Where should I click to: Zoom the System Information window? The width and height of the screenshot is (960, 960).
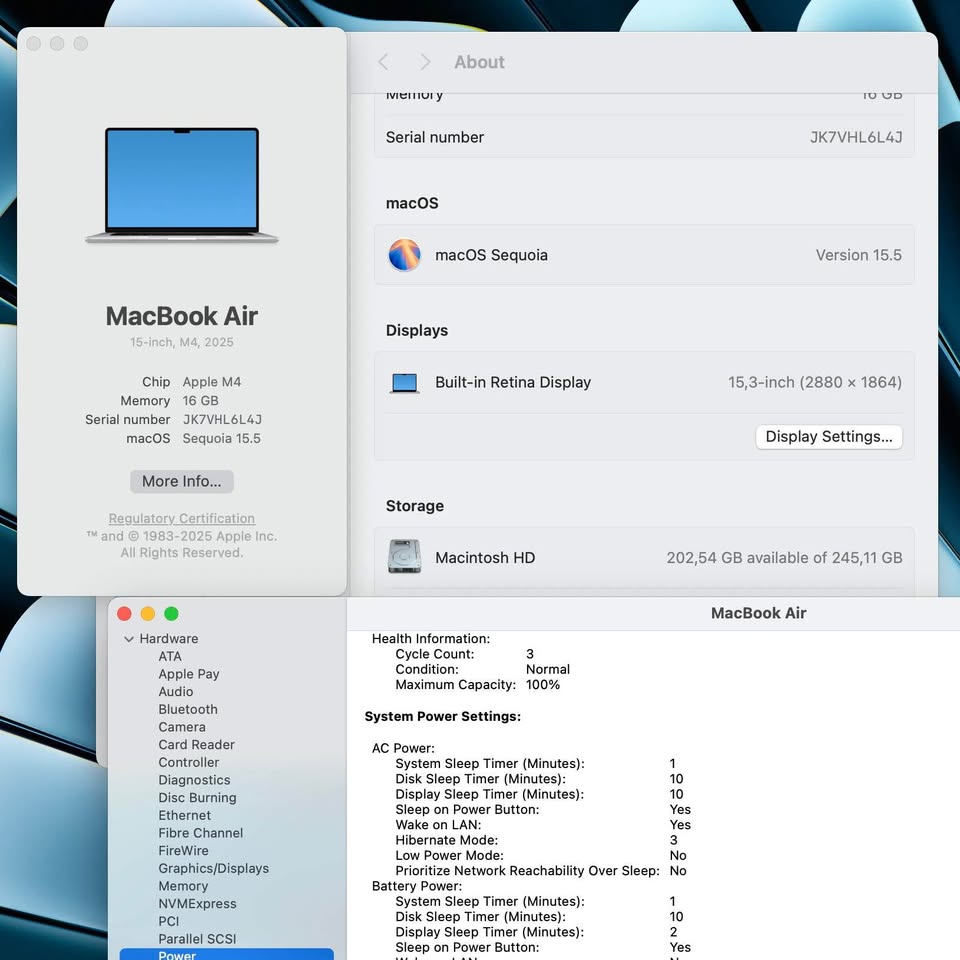171,614
